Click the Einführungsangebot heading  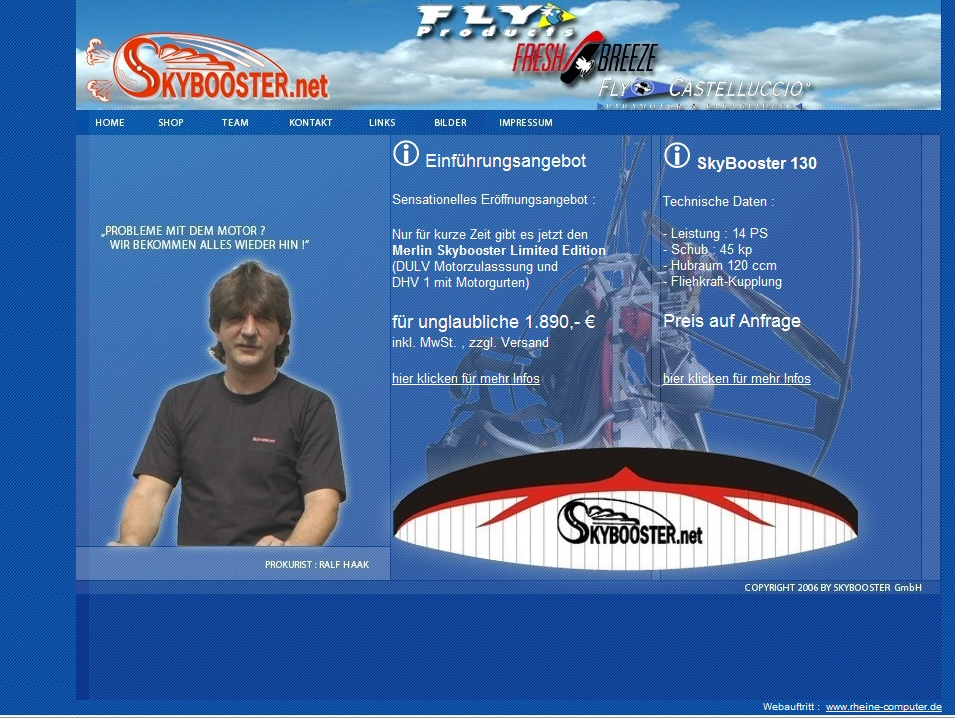[506, 161]
